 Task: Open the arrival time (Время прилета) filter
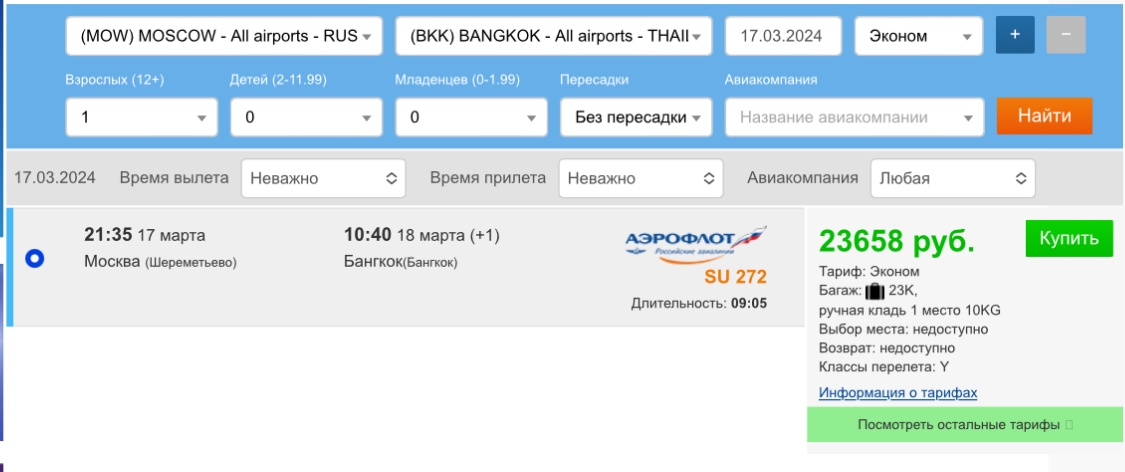640,179
